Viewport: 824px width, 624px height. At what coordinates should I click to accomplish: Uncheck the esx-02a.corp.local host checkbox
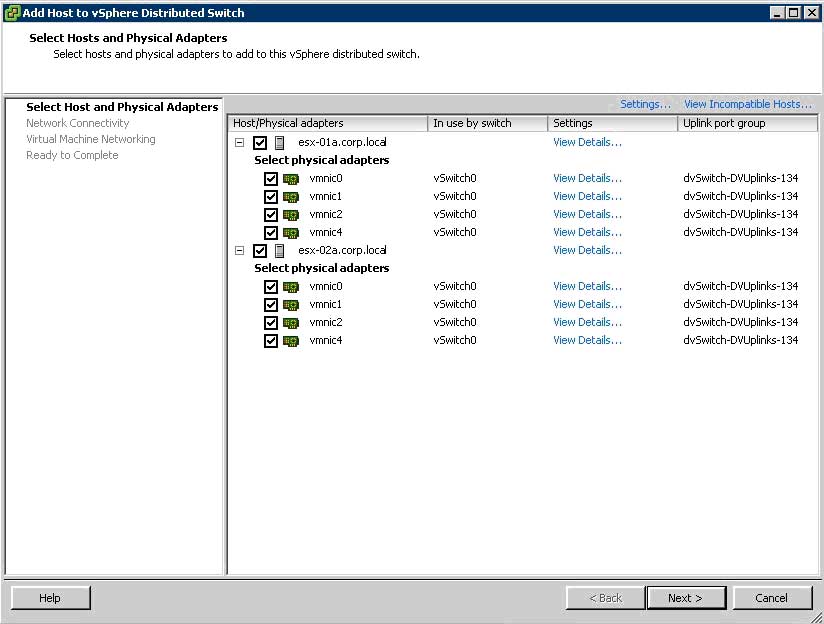pyautogui.click(x=260, y=251)
